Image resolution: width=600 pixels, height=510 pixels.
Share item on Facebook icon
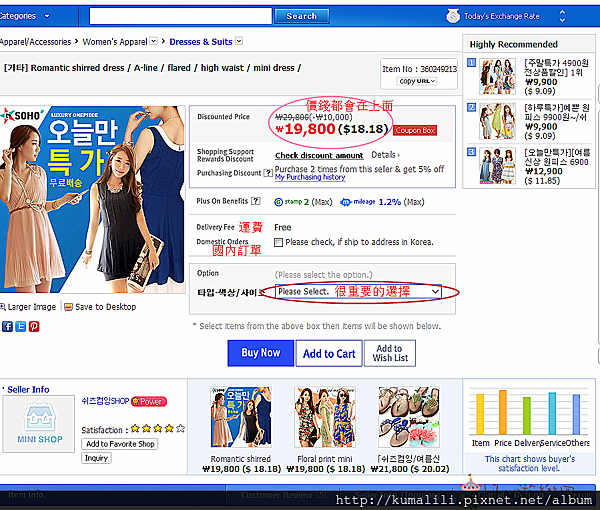pyautogui.click(x=7, y=326)
